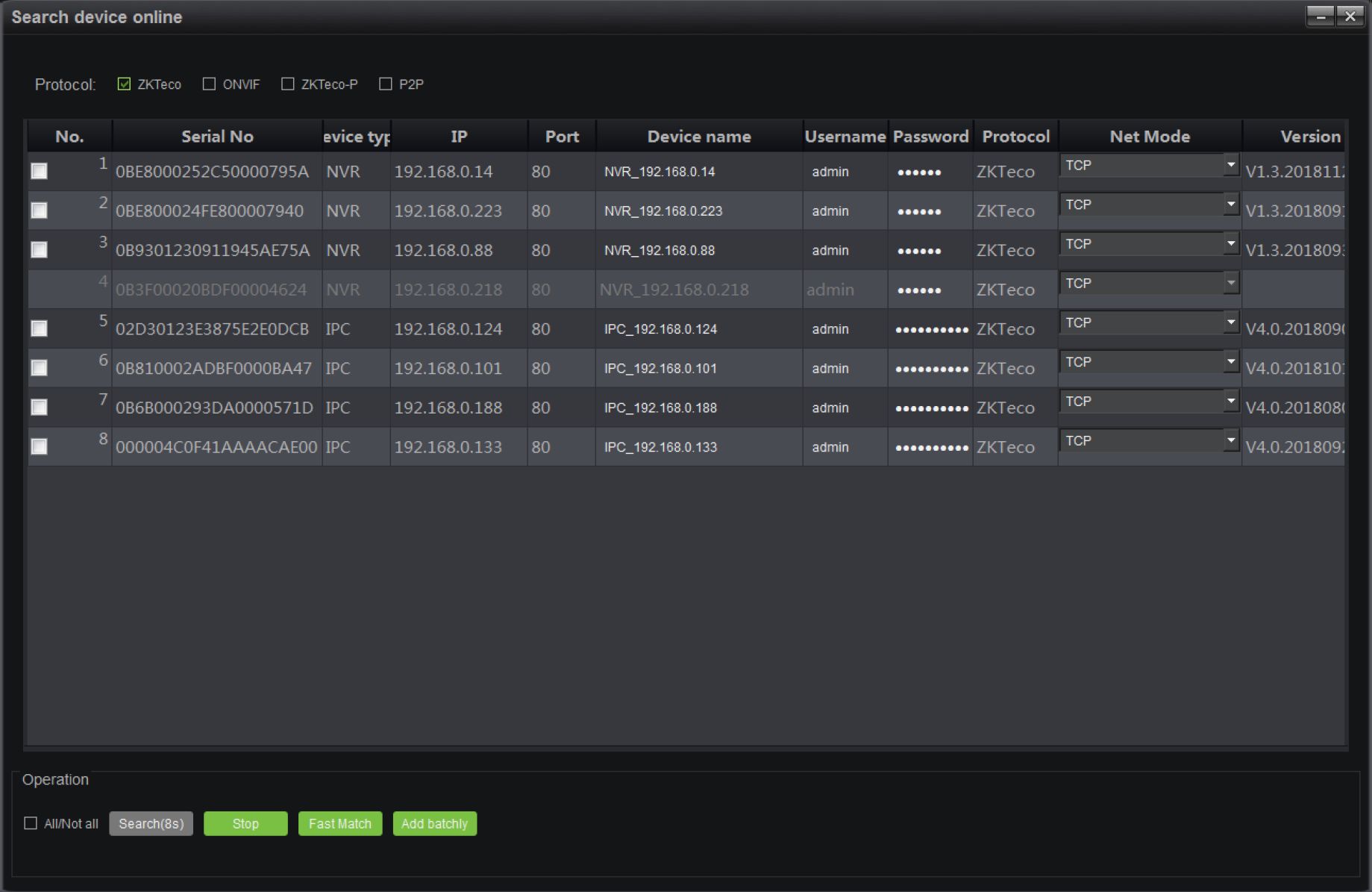Viewport: 1372px width, 892px height.
Task: Sort by the Serial No column header
Action: pos(217,137)
